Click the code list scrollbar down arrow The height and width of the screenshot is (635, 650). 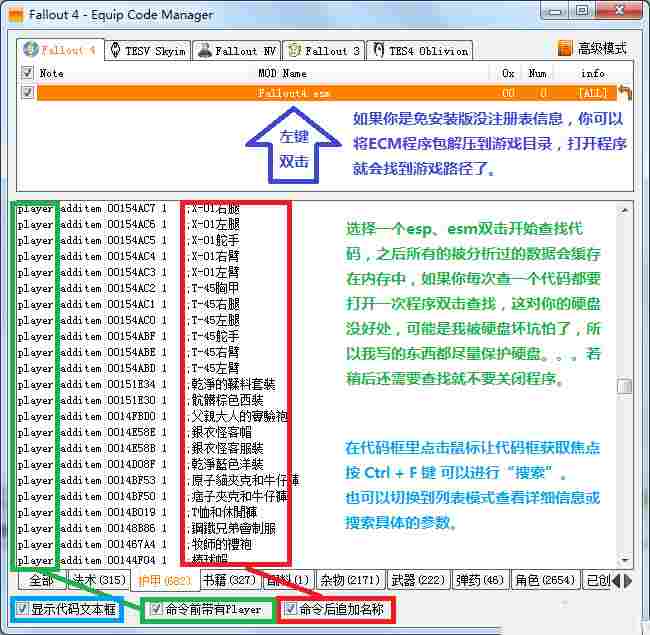[624, 560]
